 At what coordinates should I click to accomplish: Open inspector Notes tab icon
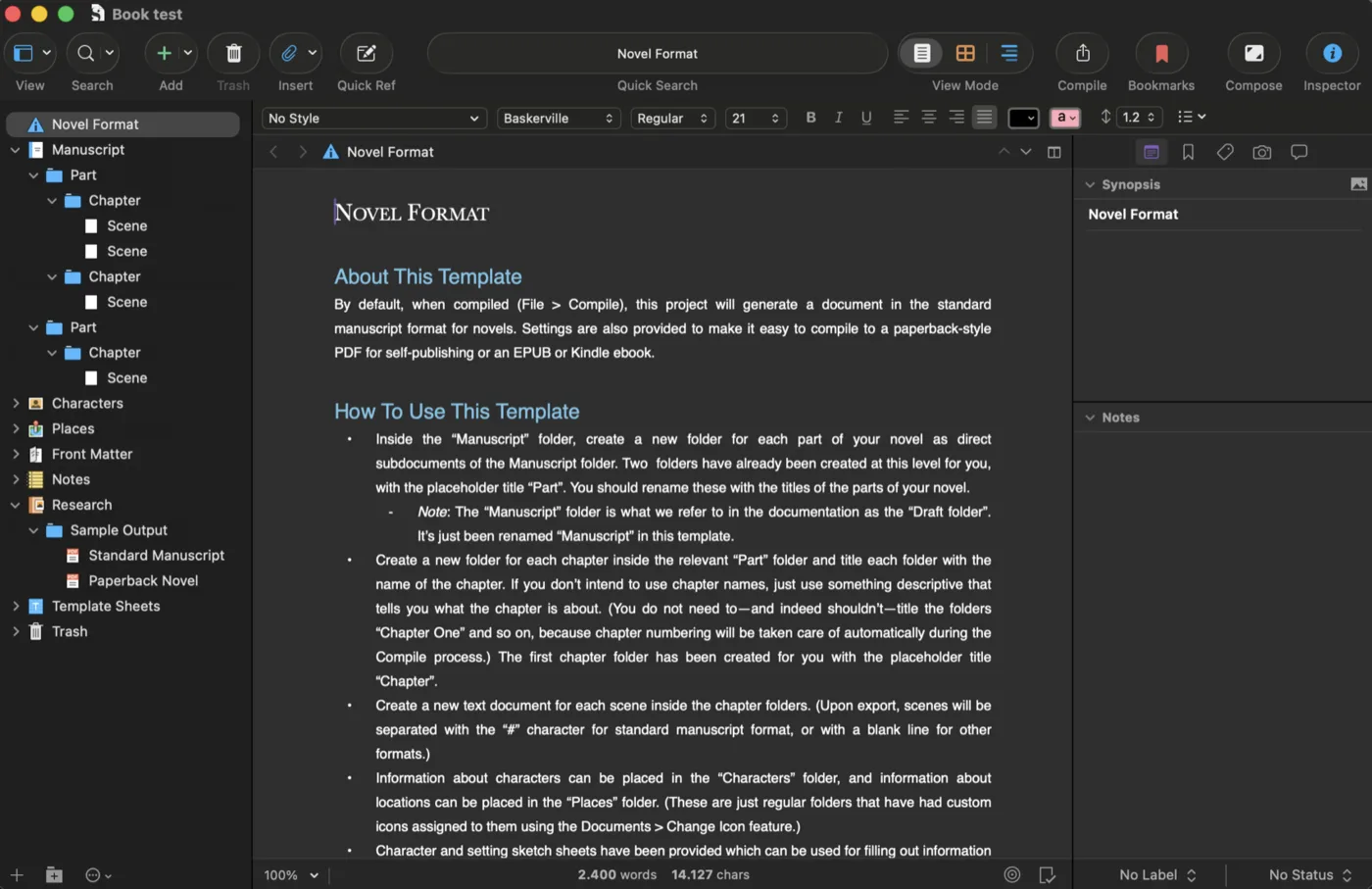(1151, 152)
